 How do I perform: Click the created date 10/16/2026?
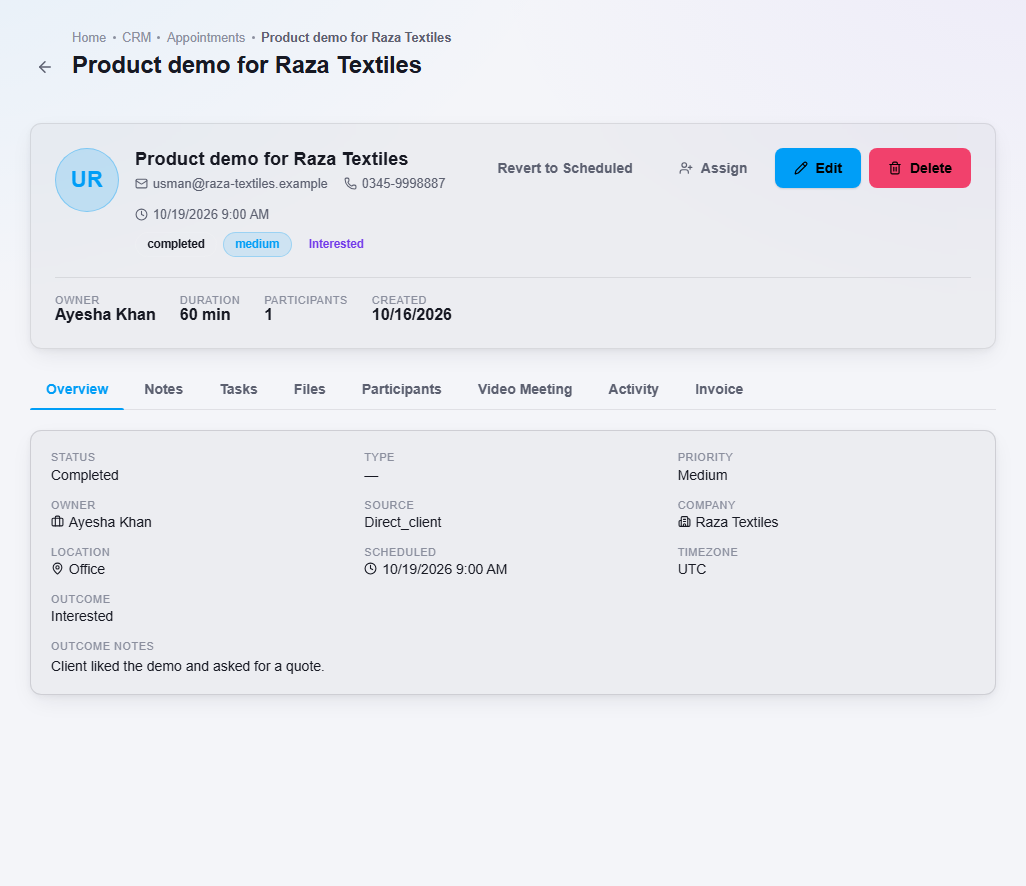coord(412,315)
